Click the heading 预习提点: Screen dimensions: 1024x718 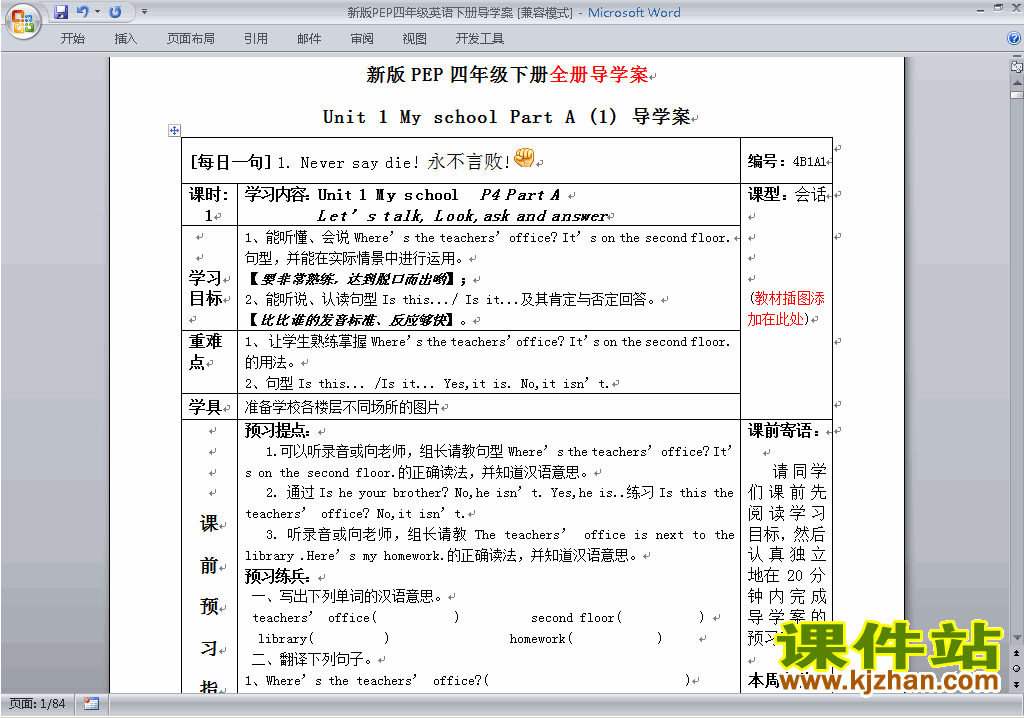(277, 431)
